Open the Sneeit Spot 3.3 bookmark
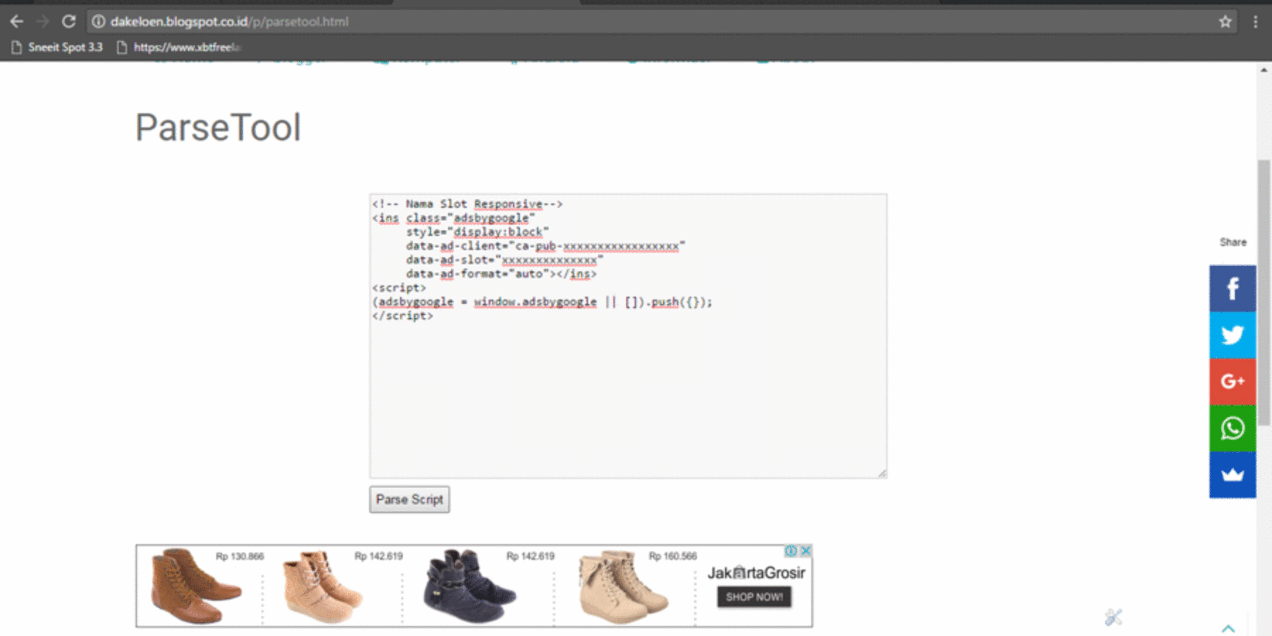 (x=57, y=47)
